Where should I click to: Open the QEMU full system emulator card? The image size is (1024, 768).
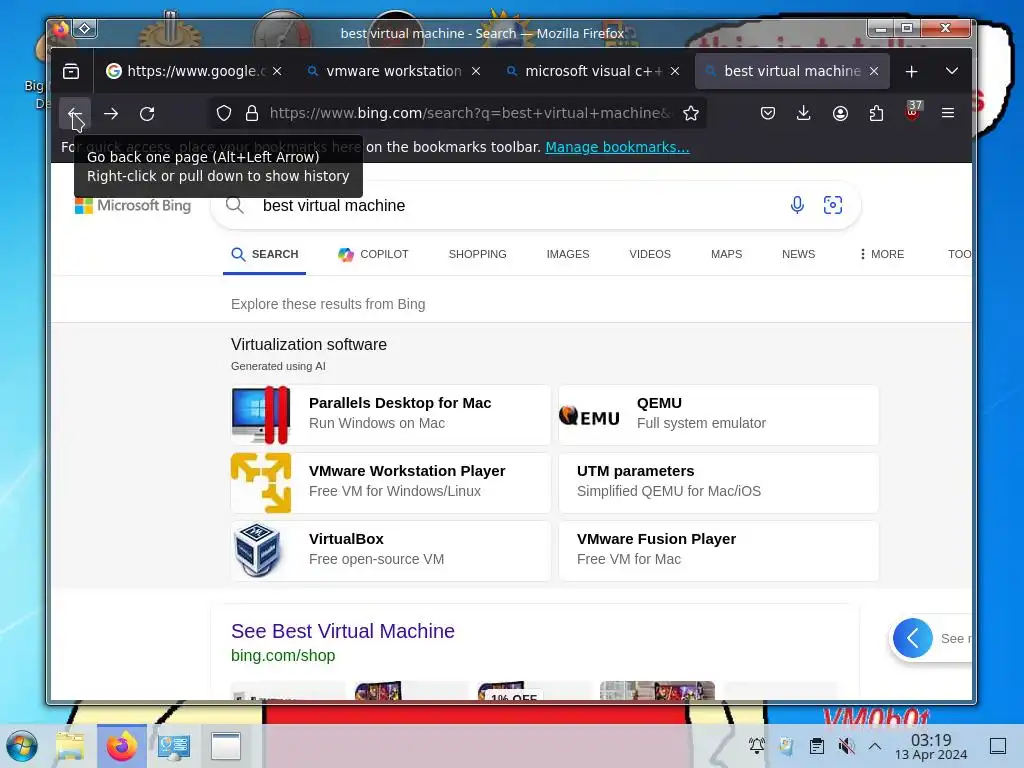pyautogui.click(x=718, y=415)
